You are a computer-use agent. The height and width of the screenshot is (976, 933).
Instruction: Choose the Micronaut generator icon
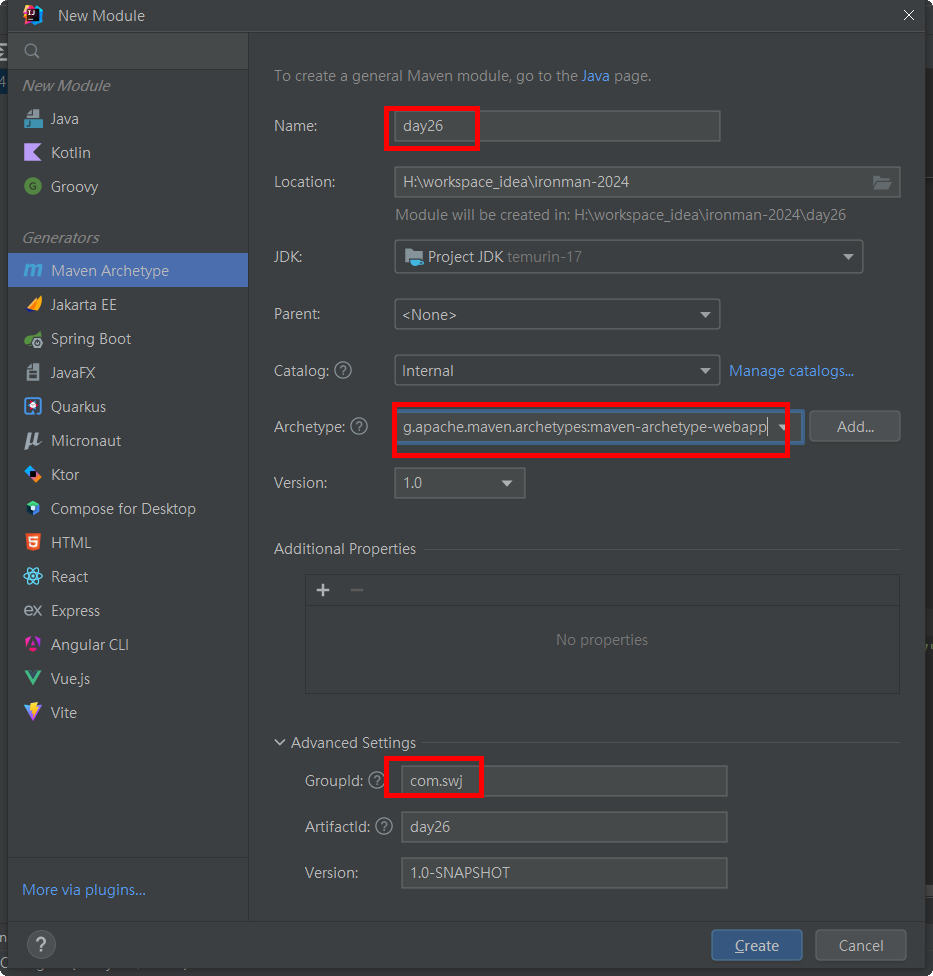(x=33, y=441)
